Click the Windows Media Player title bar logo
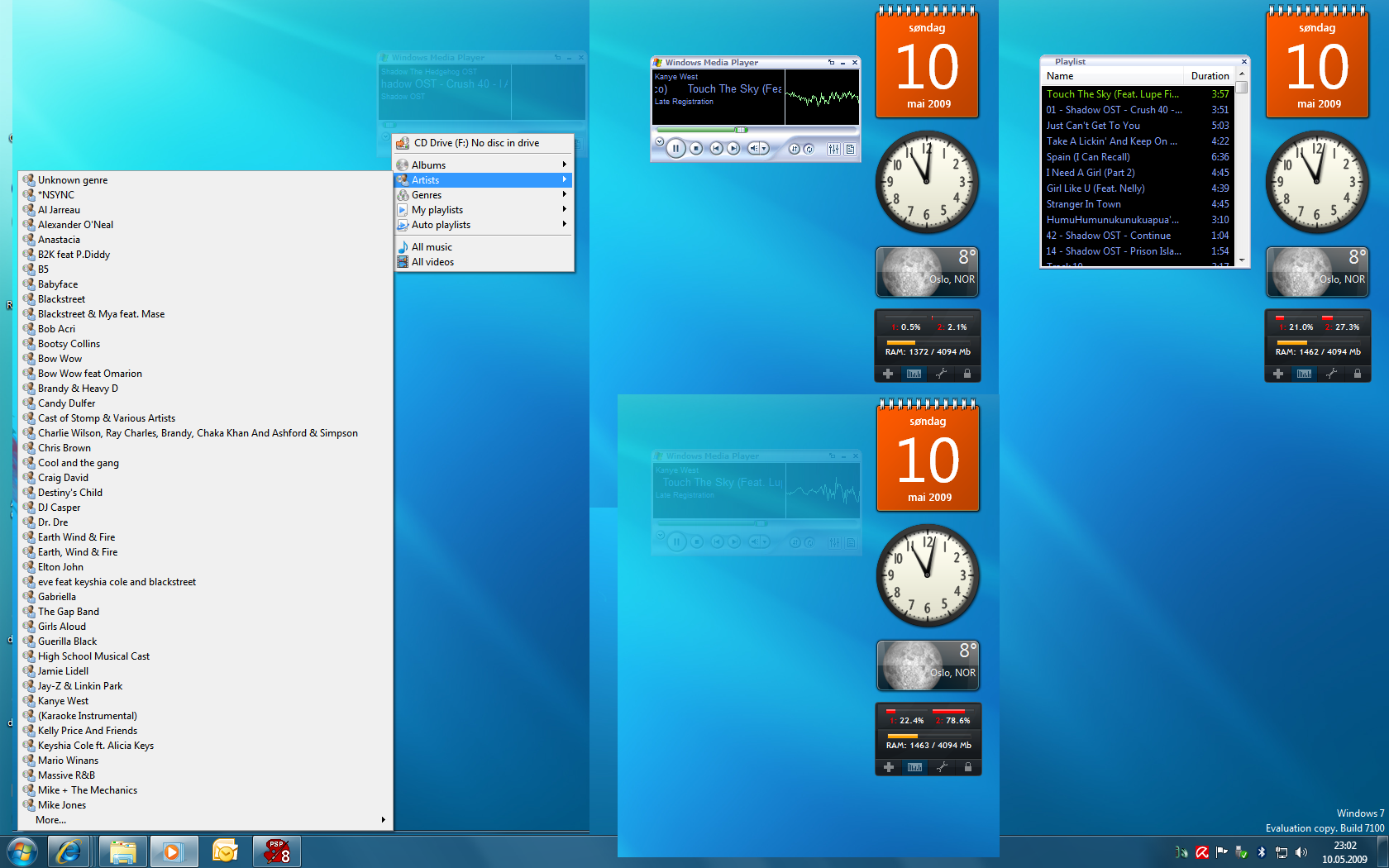Image resolution: width=1389 pixels, height=868 pixels. click(x=658, y=62)
